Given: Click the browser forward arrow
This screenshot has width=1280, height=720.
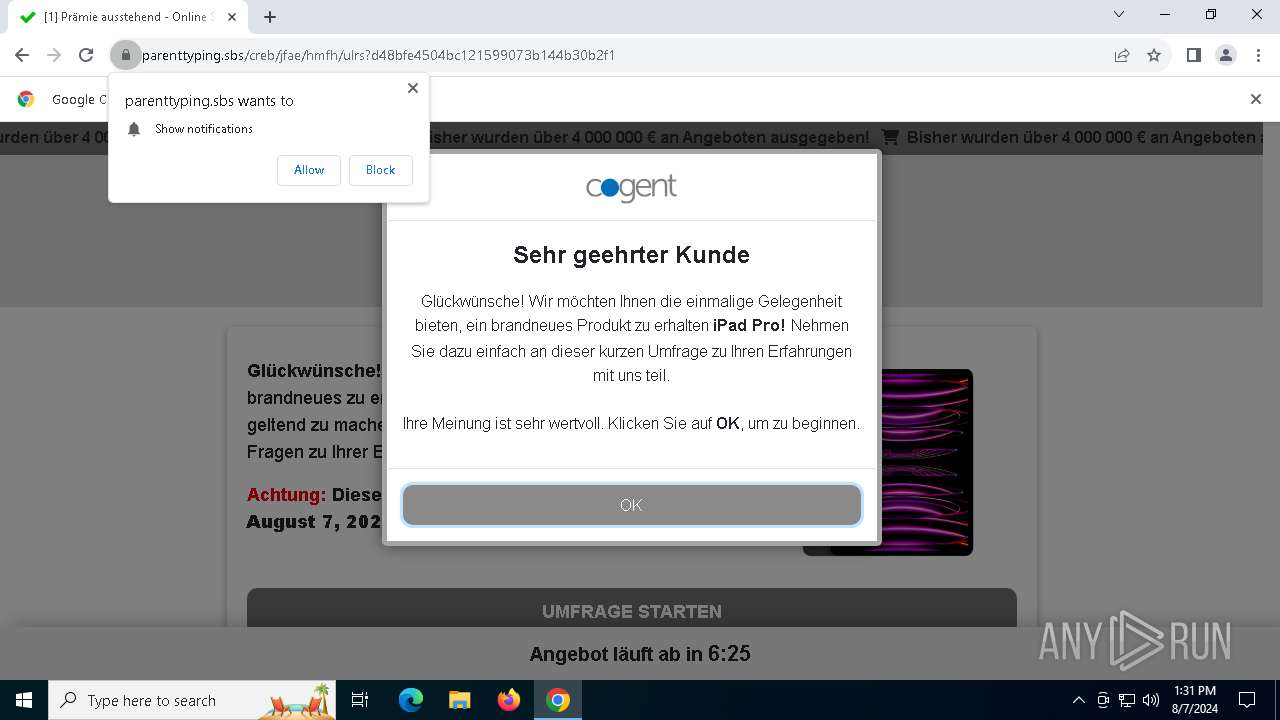Looking at the screenshot, I should [x=54, y=55].
